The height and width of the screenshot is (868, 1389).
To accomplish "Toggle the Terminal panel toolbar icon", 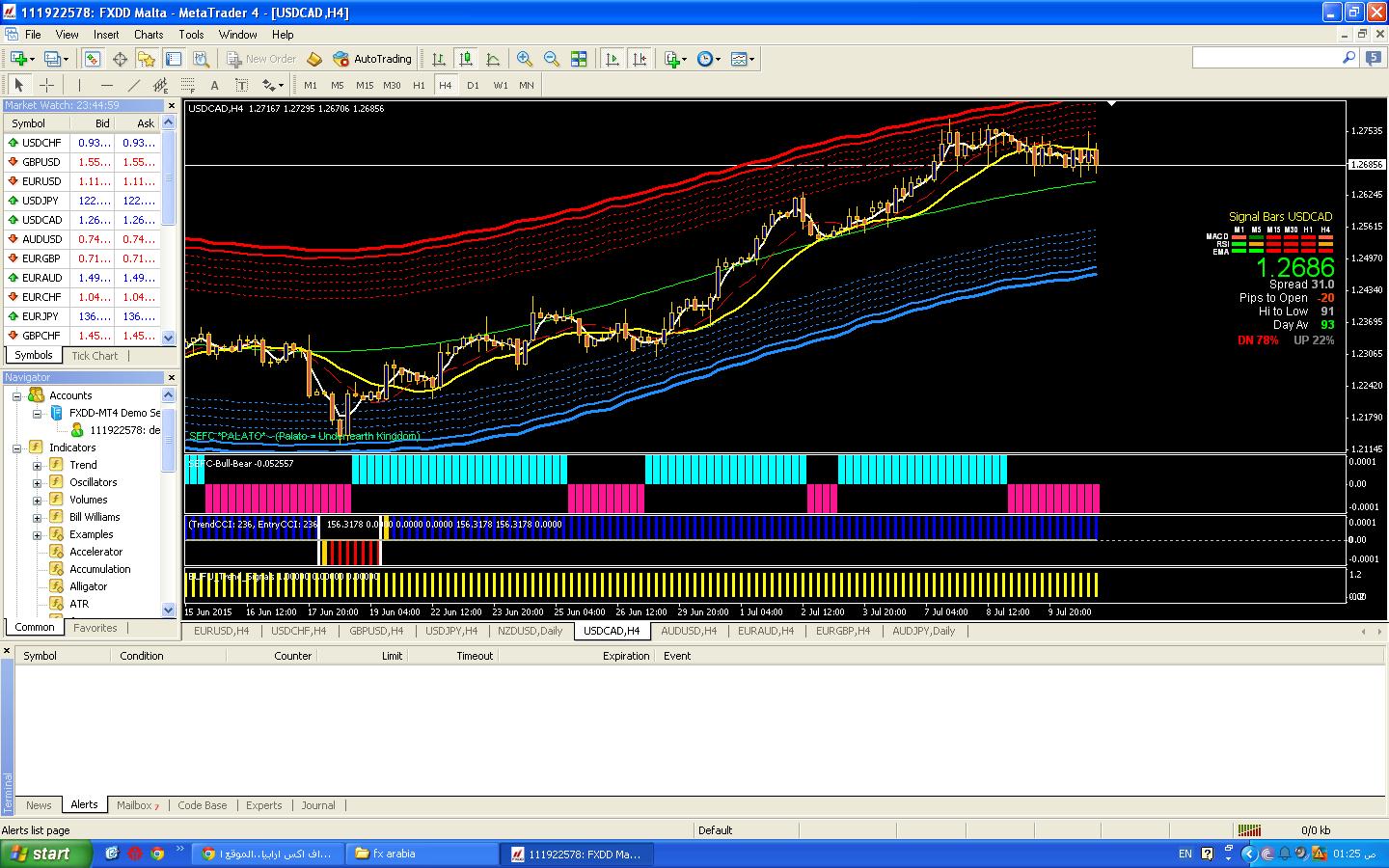I will click(174, 59).
